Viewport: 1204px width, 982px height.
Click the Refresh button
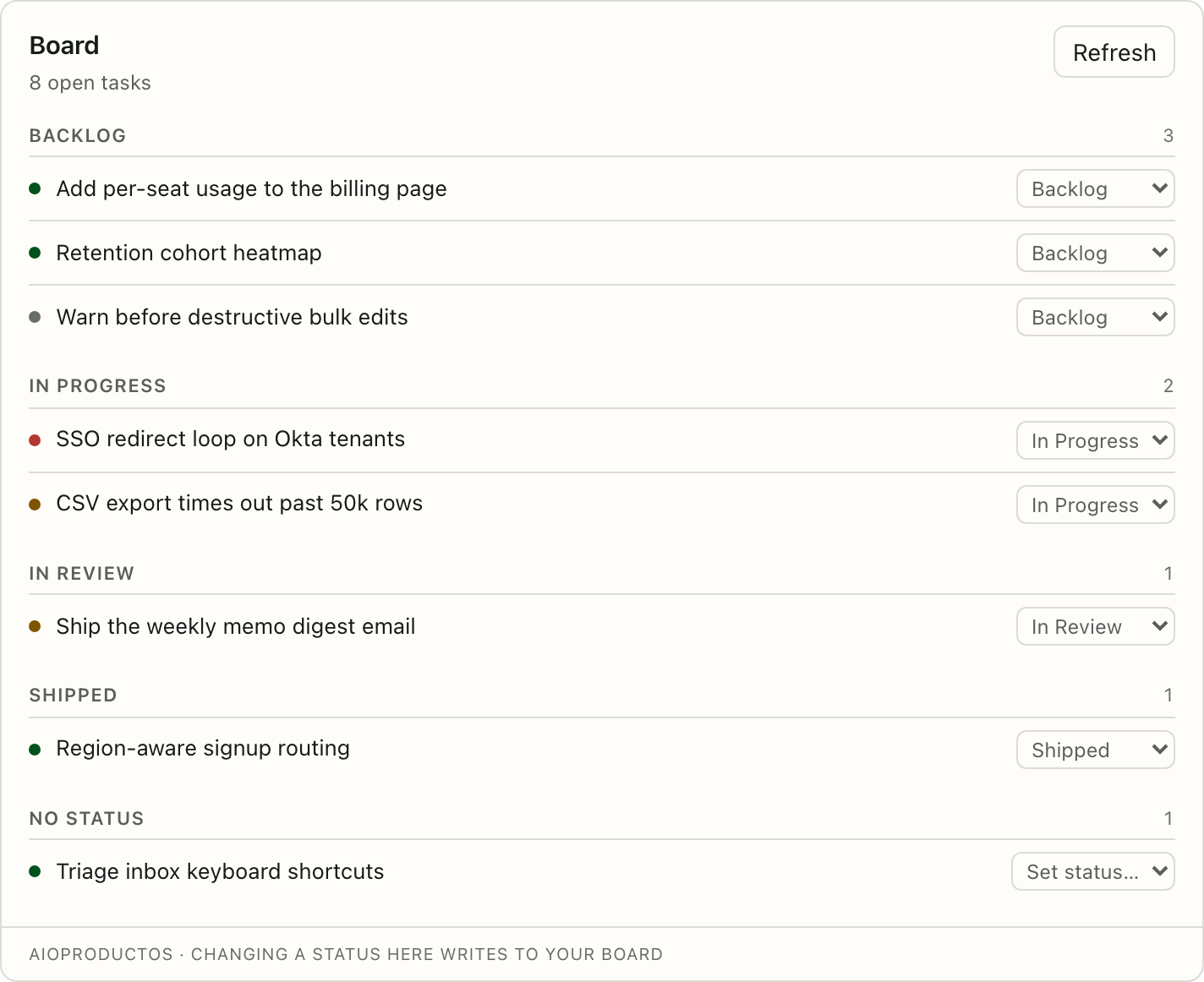tap(1114, 52)
